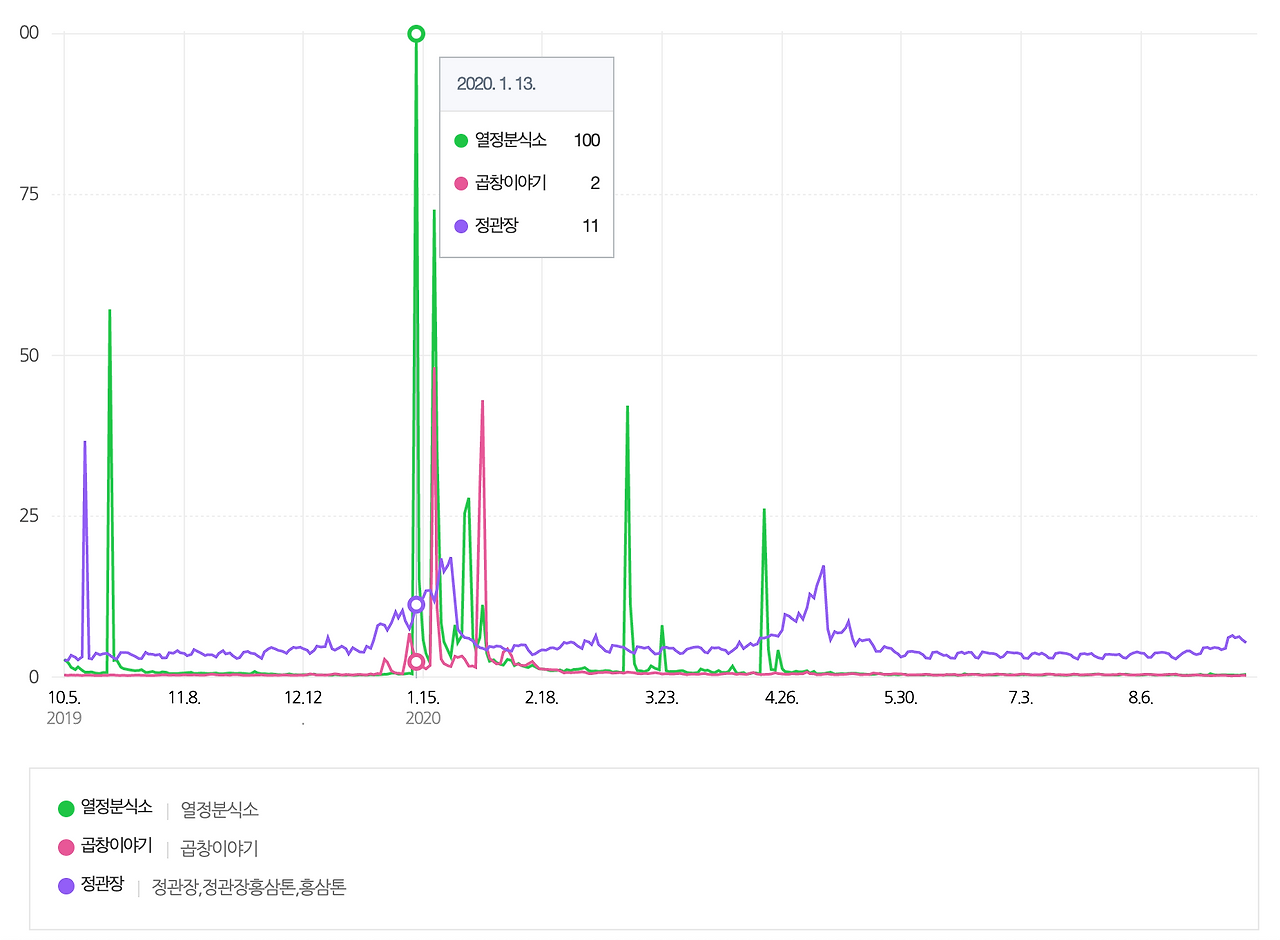Click the pink 곱창이야기 legend dot
Screen dimensions: 1280x940
(x=65, y=845)
